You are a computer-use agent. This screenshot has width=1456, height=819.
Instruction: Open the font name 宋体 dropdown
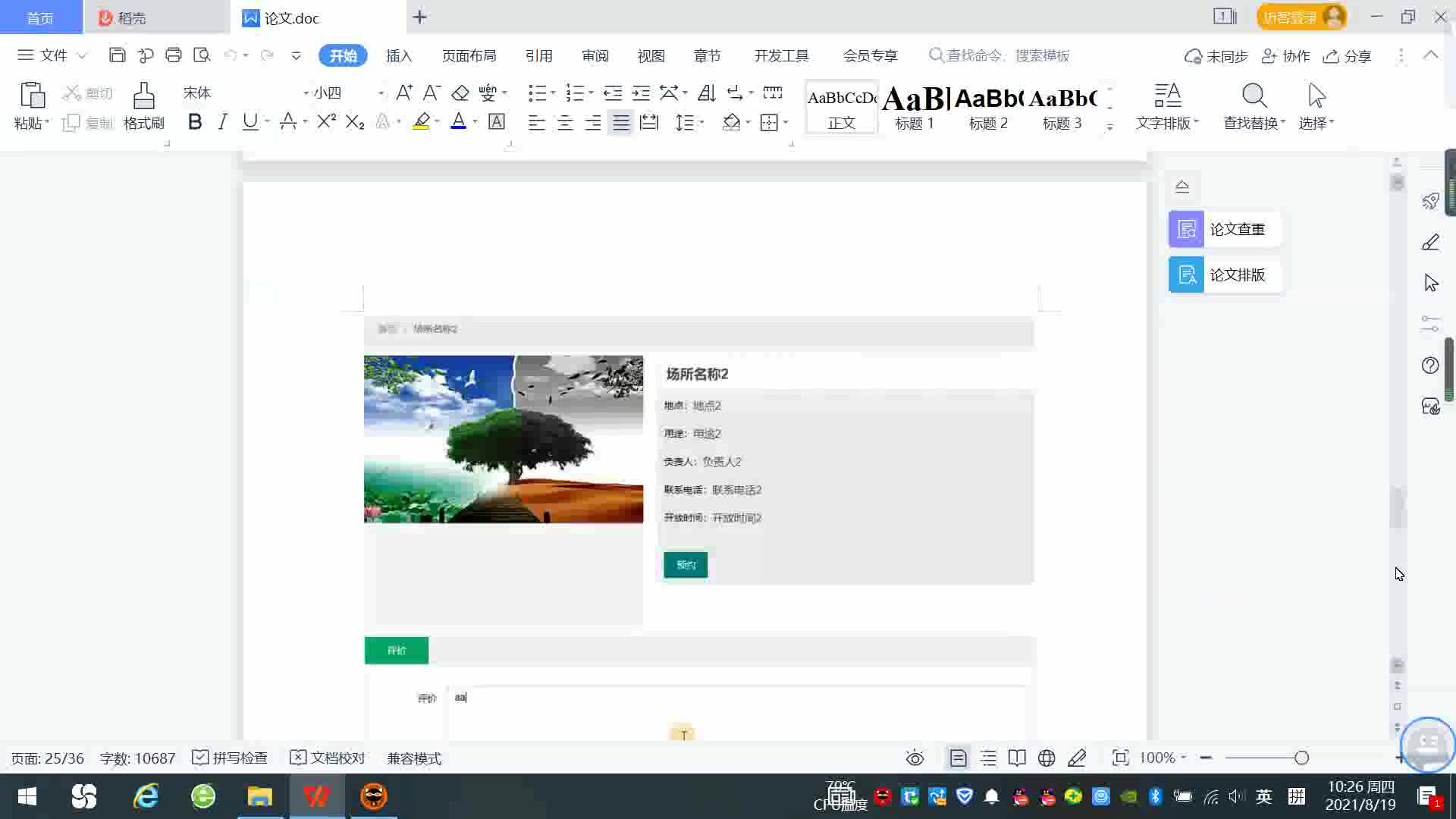click(x=306, y=93)
